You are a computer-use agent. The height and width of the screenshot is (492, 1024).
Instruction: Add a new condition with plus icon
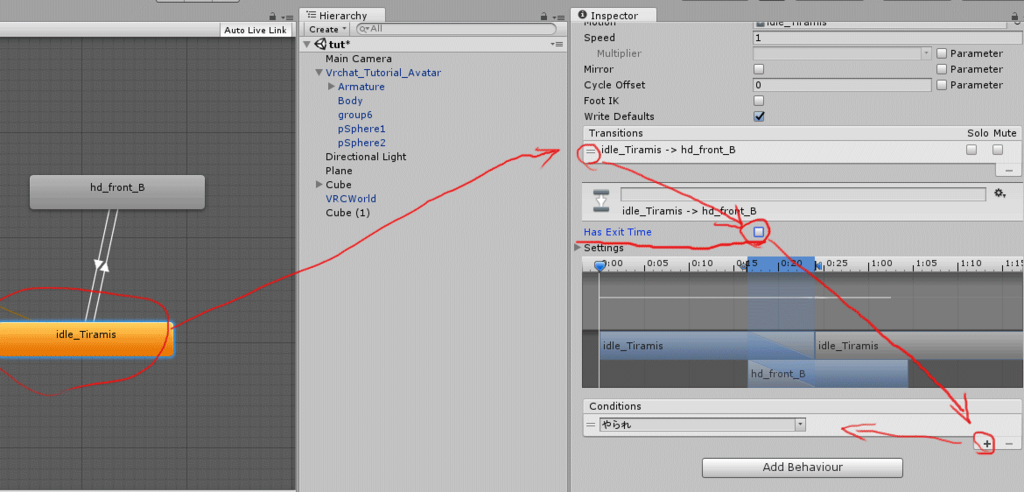coord(987,444)
